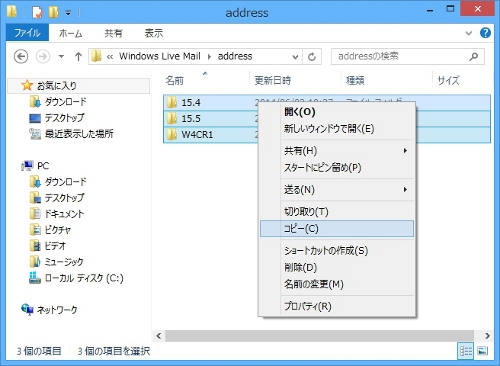The image size is (500, 366).
Task: Switch to Large icons view in status bar
Action: [482, 351]
